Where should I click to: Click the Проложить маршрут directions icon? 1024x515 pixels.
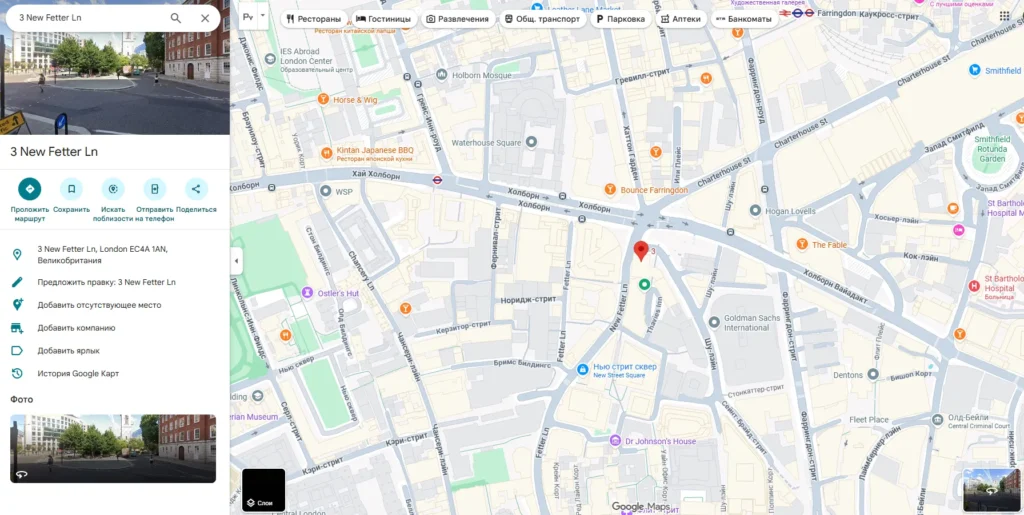pyautogui.click(x=29, y=189)
